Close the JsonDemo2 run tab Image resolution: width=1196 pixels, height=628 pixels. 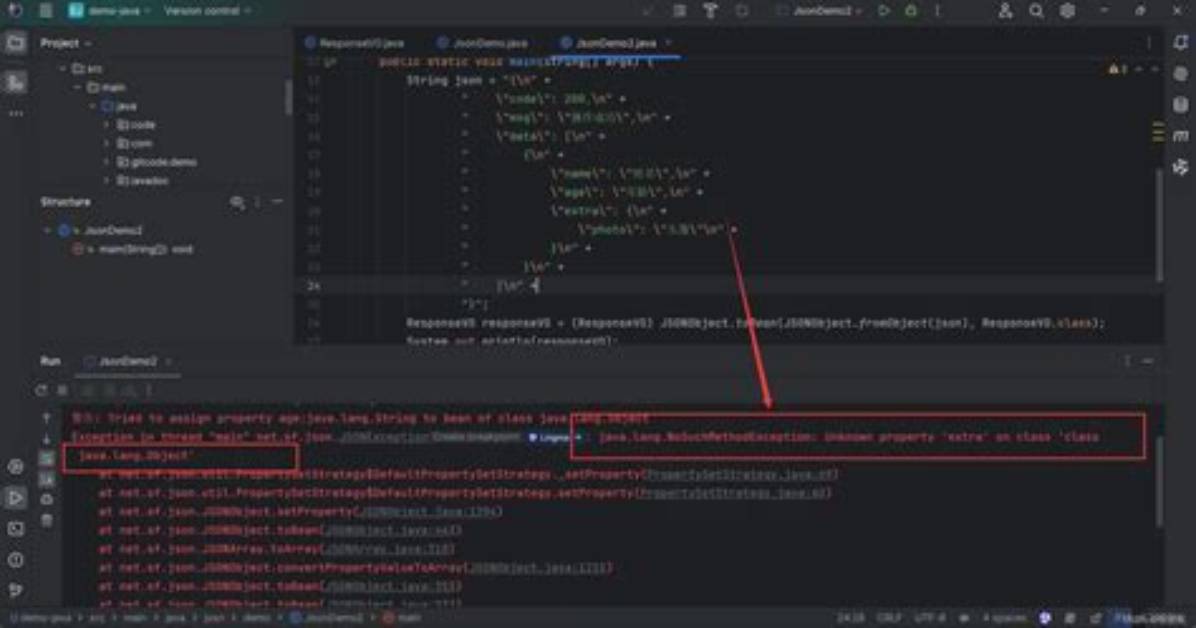(169, 362)
